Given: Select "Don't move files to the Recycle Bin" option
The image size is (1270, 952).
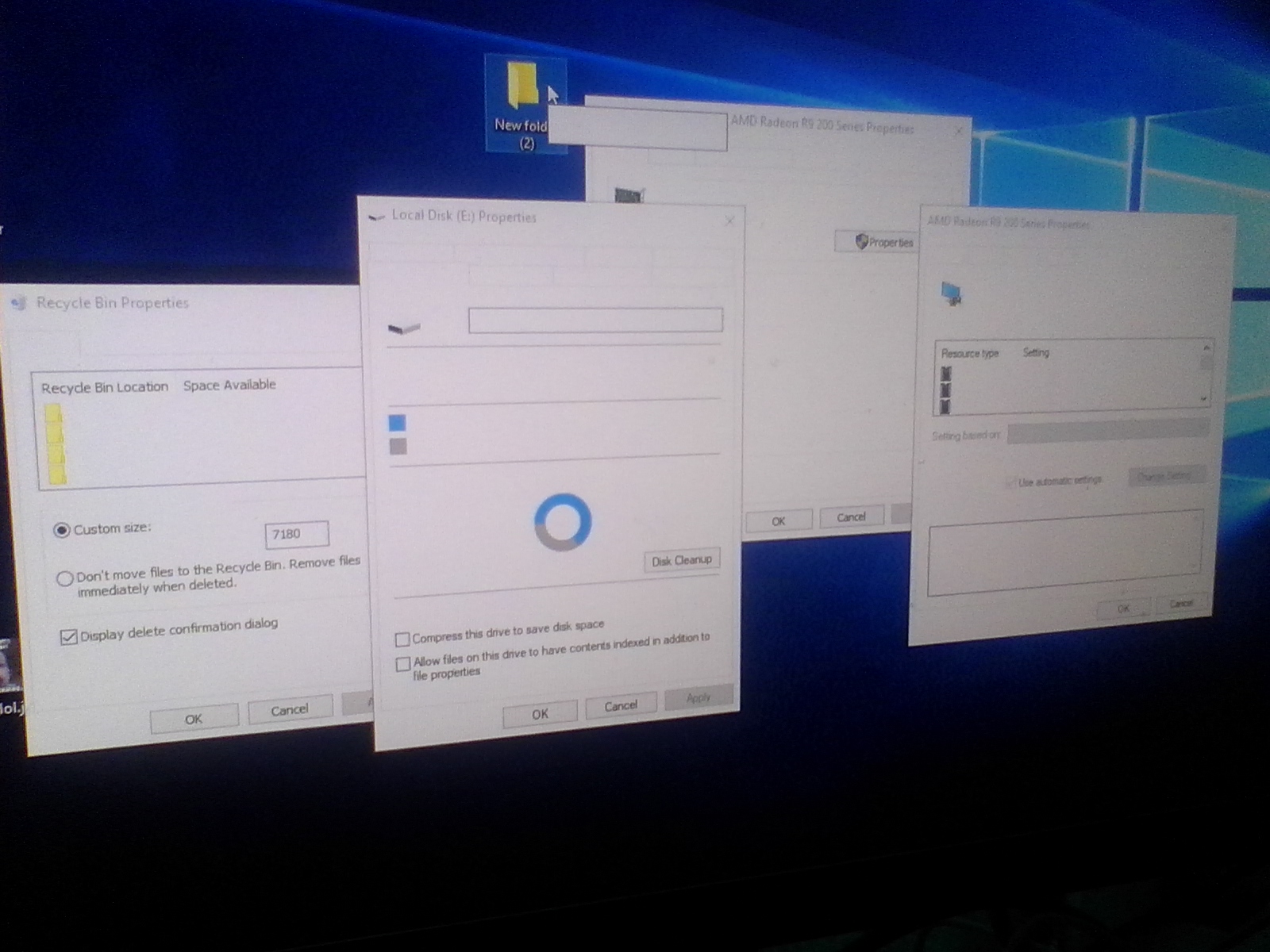Looking at the screenshot, I should click(x=65, y=578).
